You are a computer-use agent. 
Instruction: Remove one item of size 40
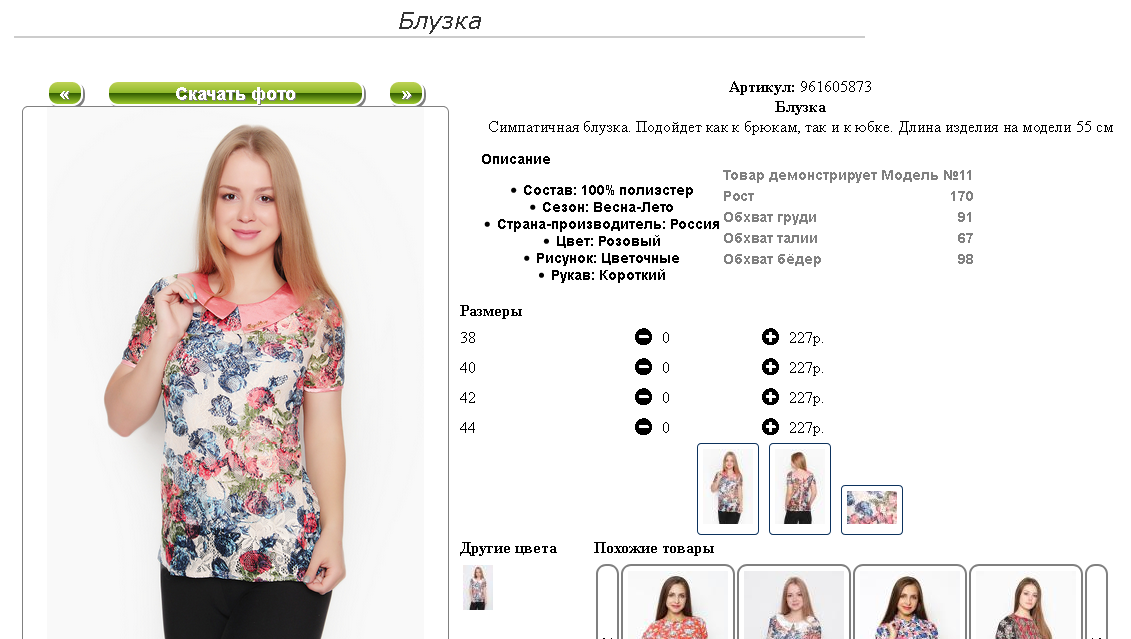pyautogui.click(x=643, y=367)
